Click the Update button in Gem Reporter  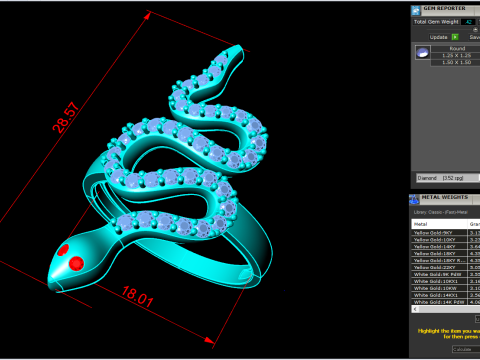click(x=444, y=37)
